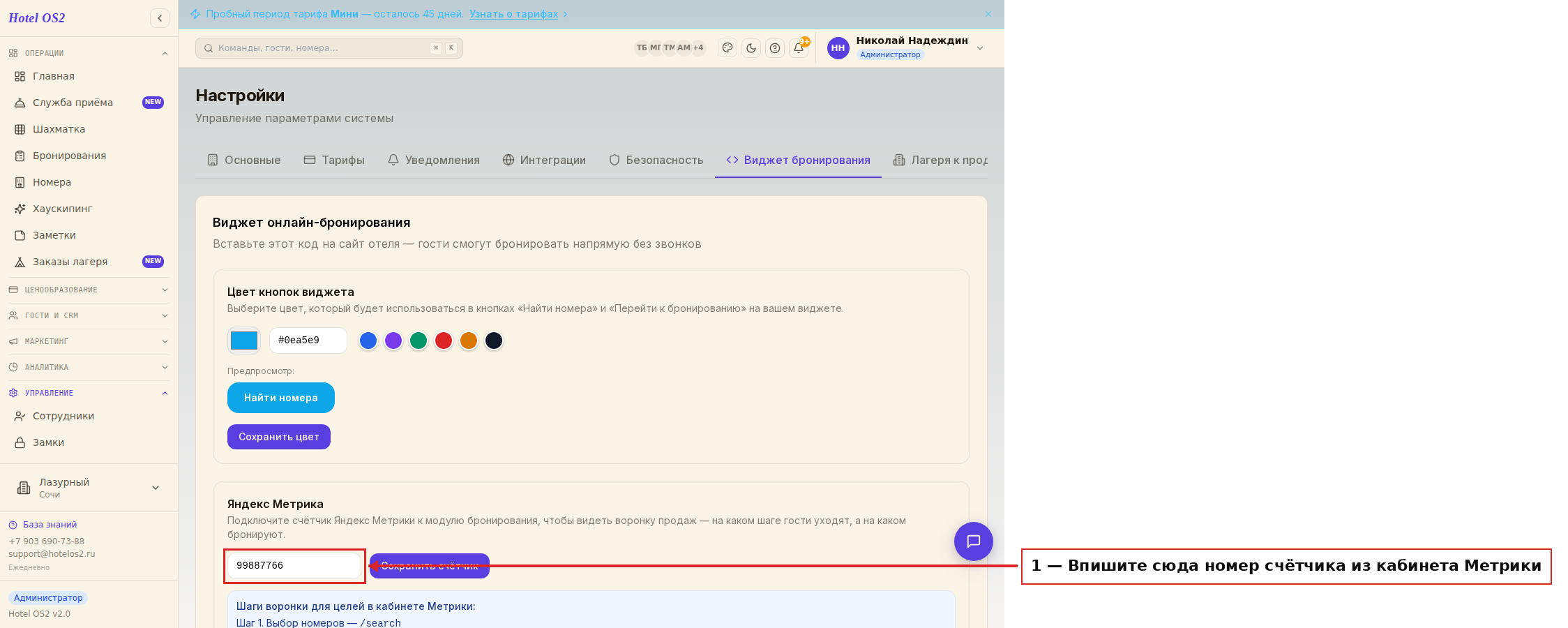Expand the Аналитика sidebar group
This screenshot has height=628, width=1568.
coord(89,367)
